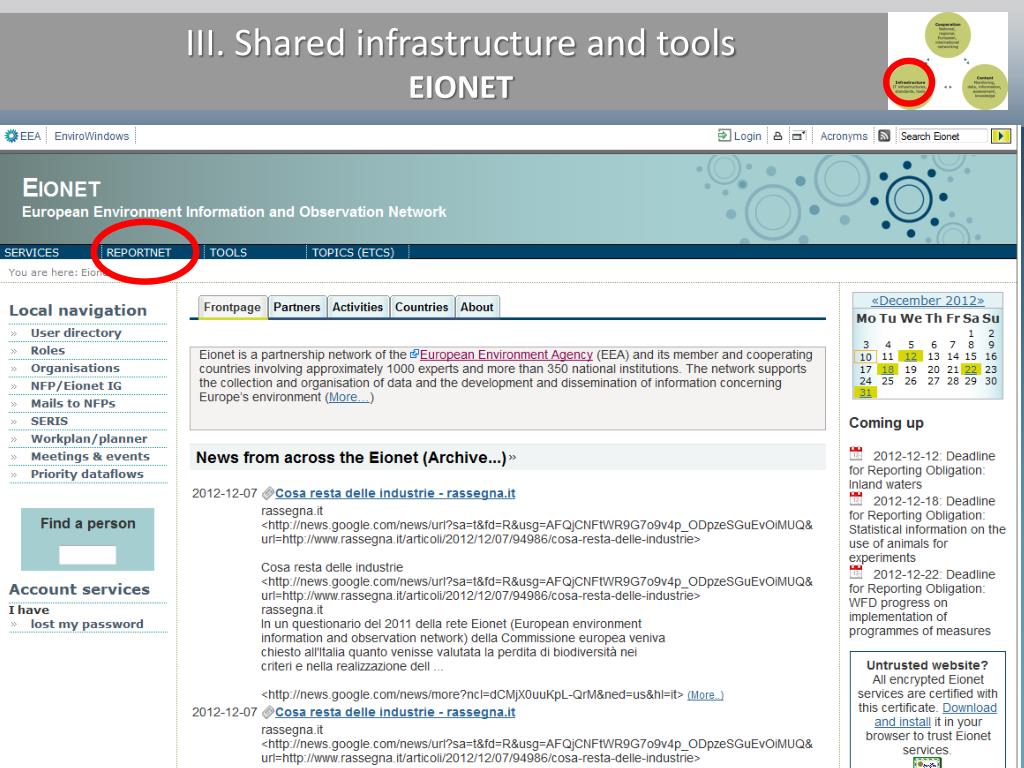Open second Cosa resta delle industrie article

click(395, 712)
